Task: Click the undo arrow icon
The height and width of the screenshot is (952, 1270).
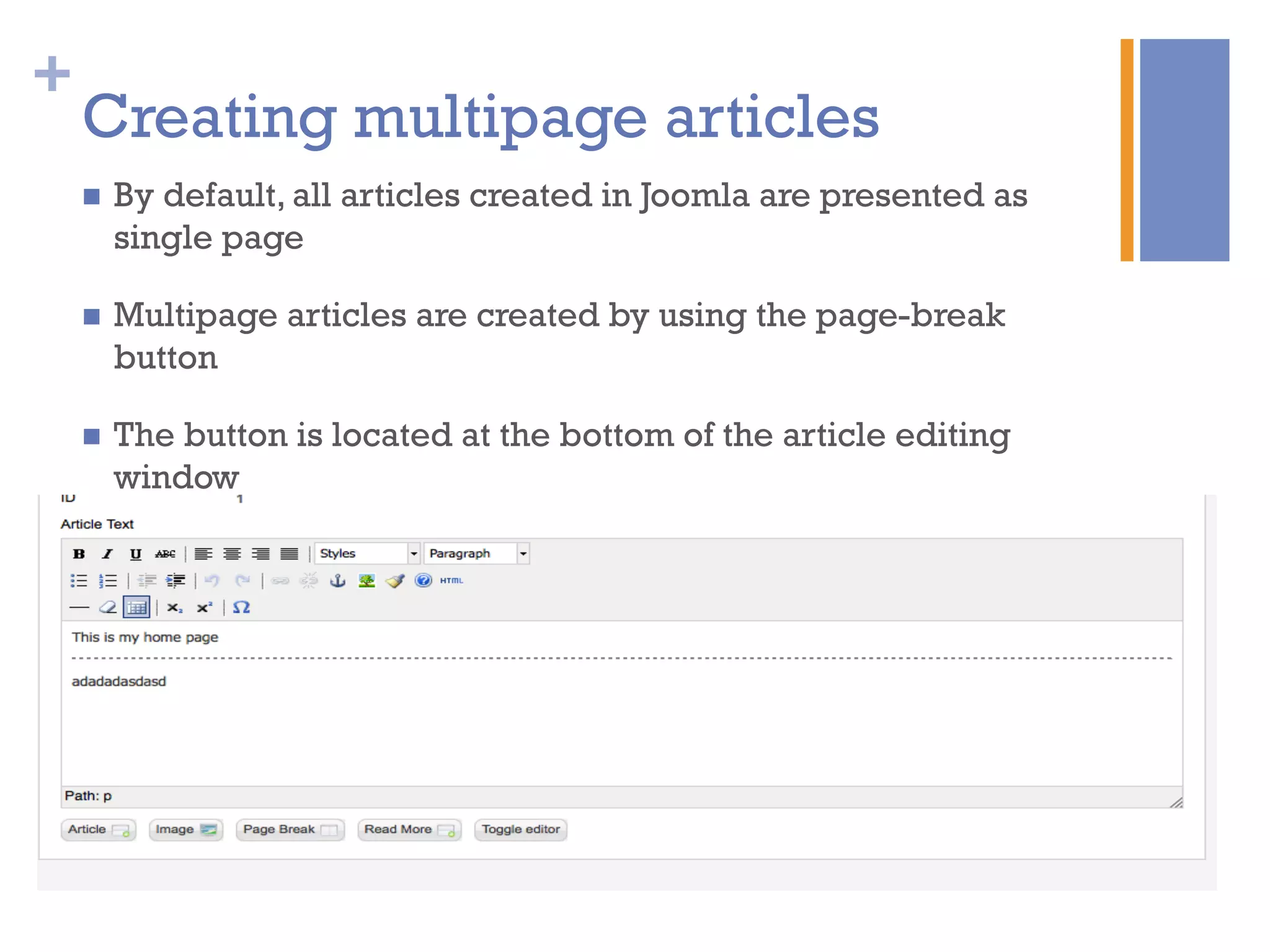Action: (x=212, y=581)
